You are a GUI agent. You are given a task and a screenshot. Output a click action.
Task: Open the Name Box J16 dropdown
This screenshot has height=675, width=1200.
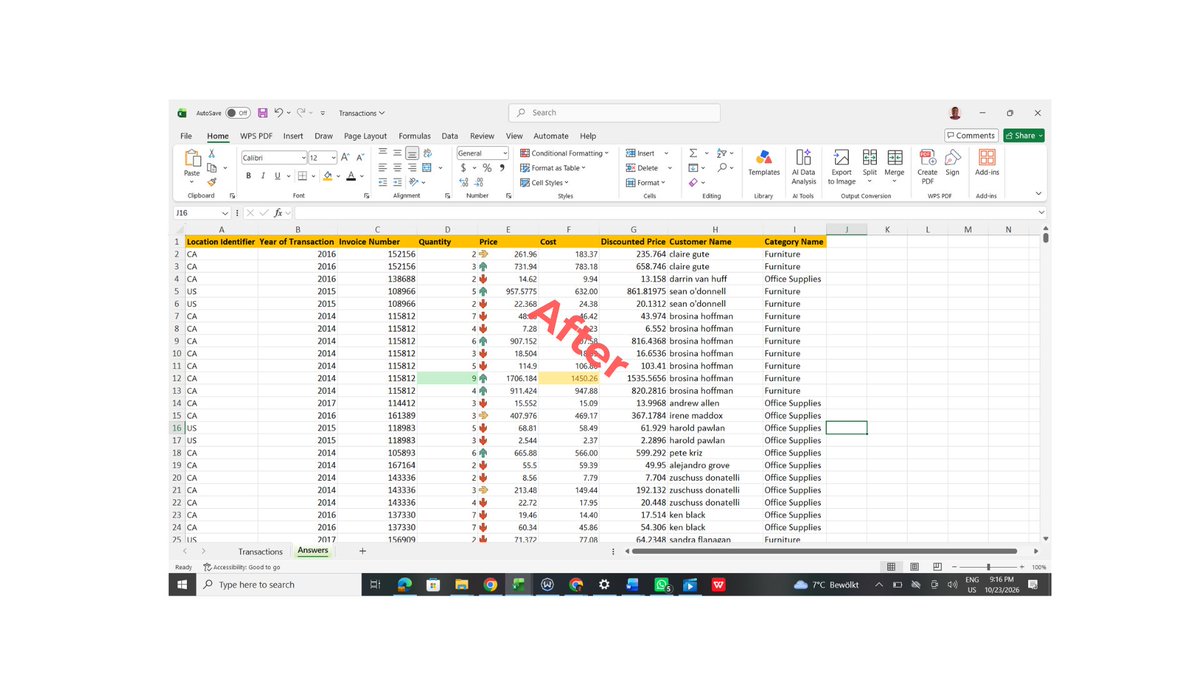225,213
